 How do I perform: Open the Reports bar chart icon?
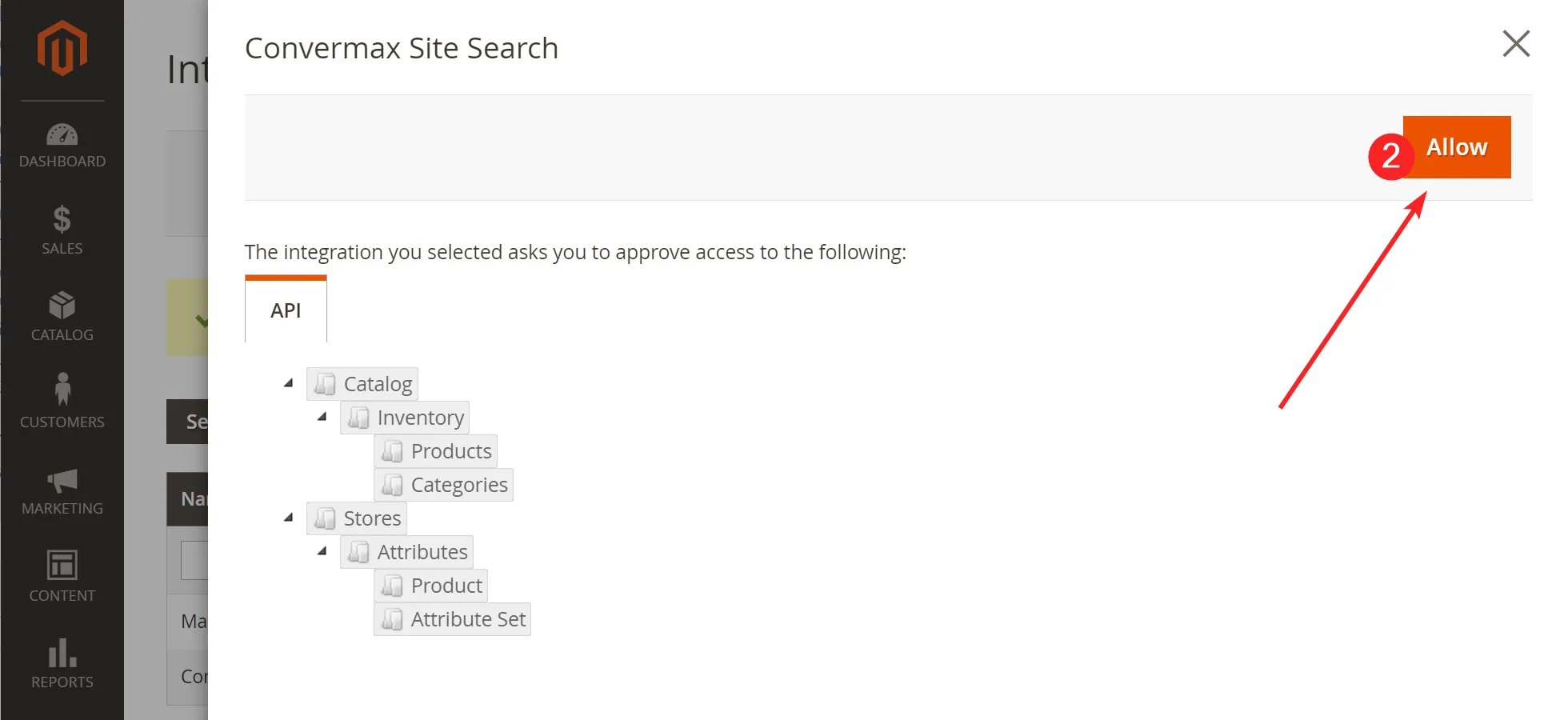pos(62,653)
